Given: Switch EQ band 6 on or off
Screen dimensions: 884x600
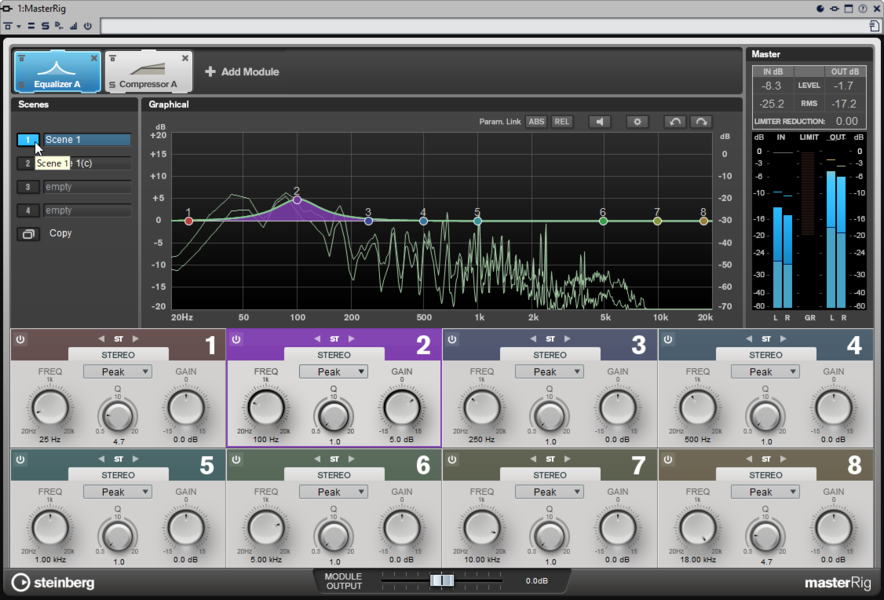Looking at the screenshot, I should click(236, 460).
